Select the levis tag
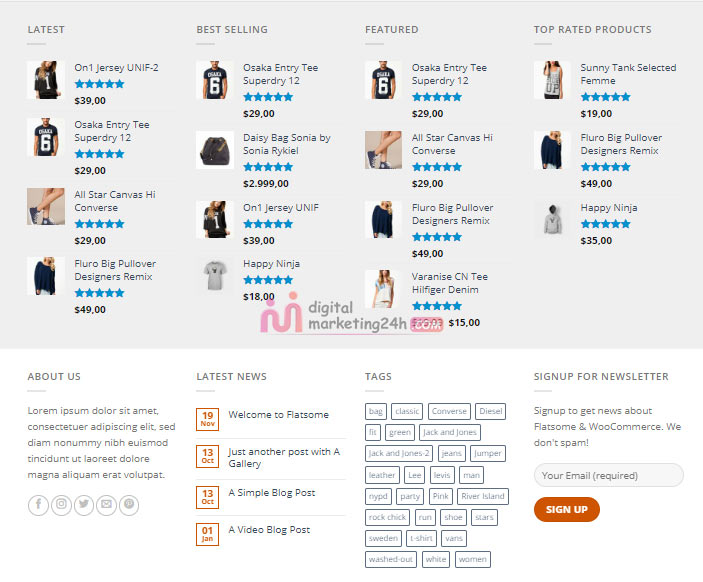The image size is (703, 582). [x=442, y=475]
